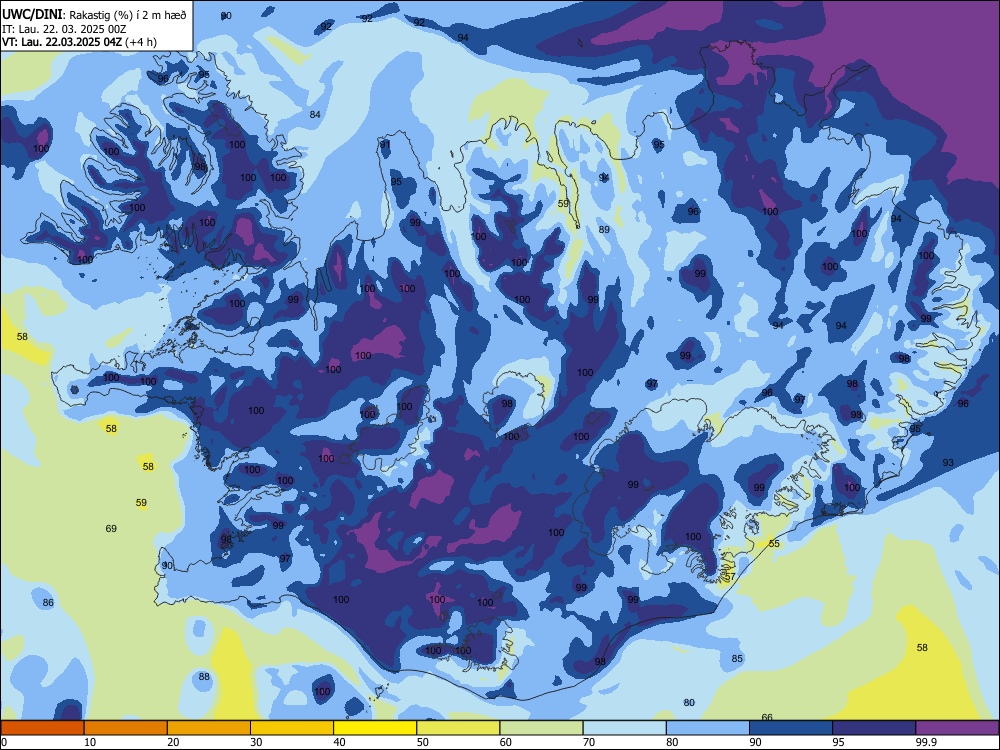Select the '95' tick label on the legend bar

pyautogui.click(x=839, y=742)
